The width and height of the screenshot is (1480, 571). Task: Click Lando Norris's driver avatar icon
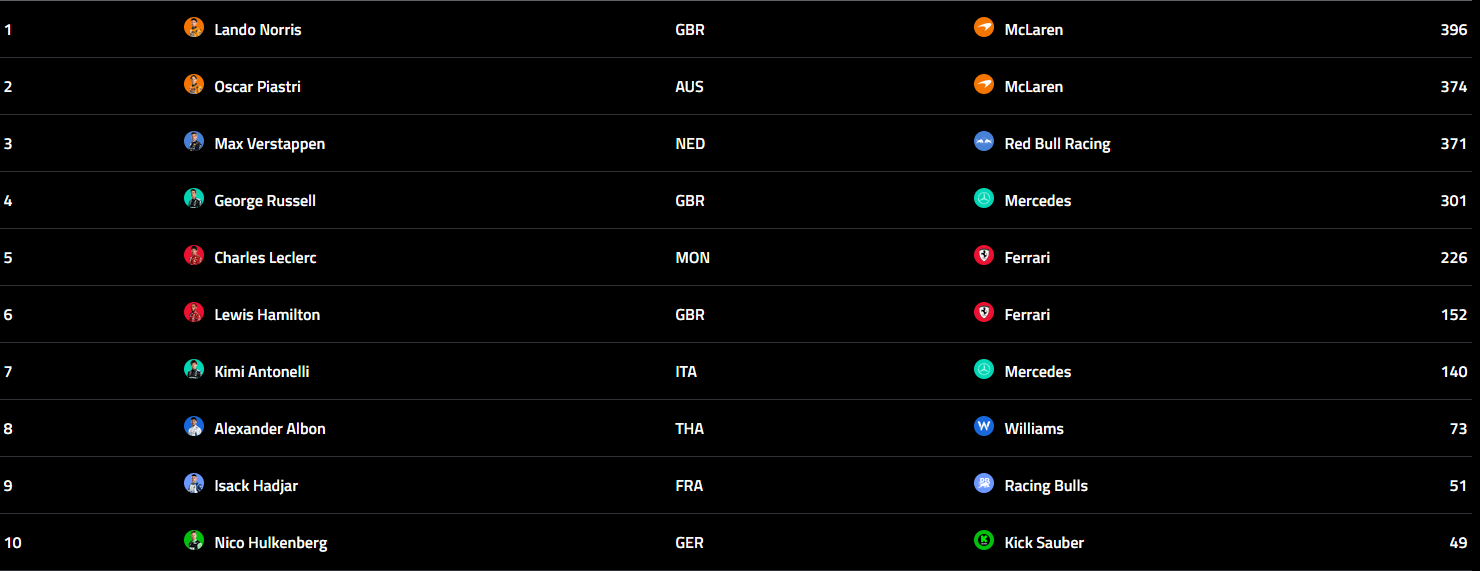(194, 28)
